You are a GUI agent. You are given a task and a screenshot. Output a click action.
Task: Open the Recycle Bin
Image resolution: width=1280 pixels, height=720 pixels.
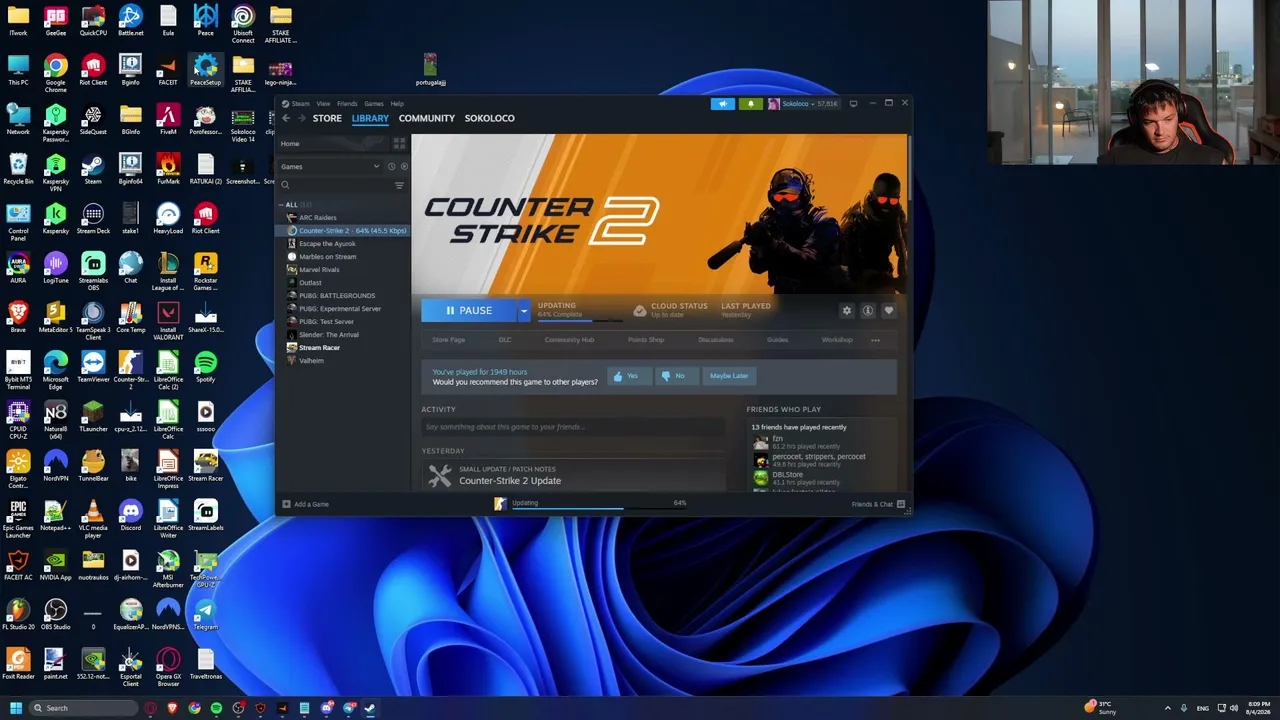[18, 168]
